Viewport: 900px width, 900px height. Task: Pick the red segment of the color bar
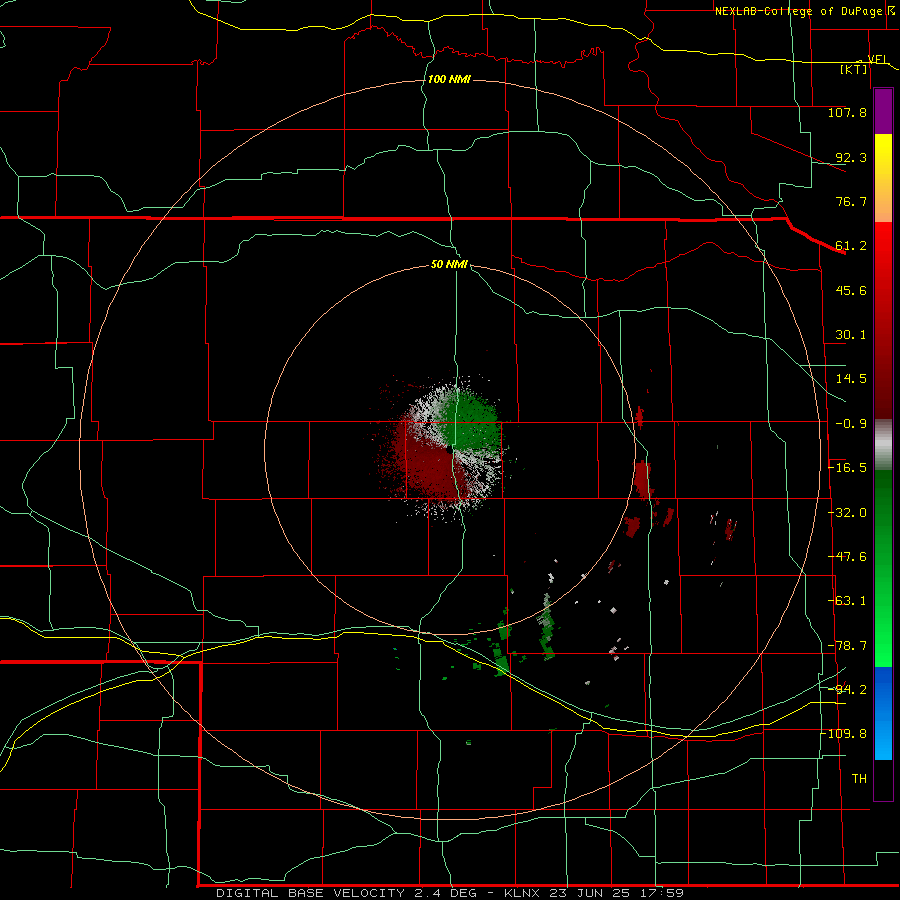coord(883,320)
